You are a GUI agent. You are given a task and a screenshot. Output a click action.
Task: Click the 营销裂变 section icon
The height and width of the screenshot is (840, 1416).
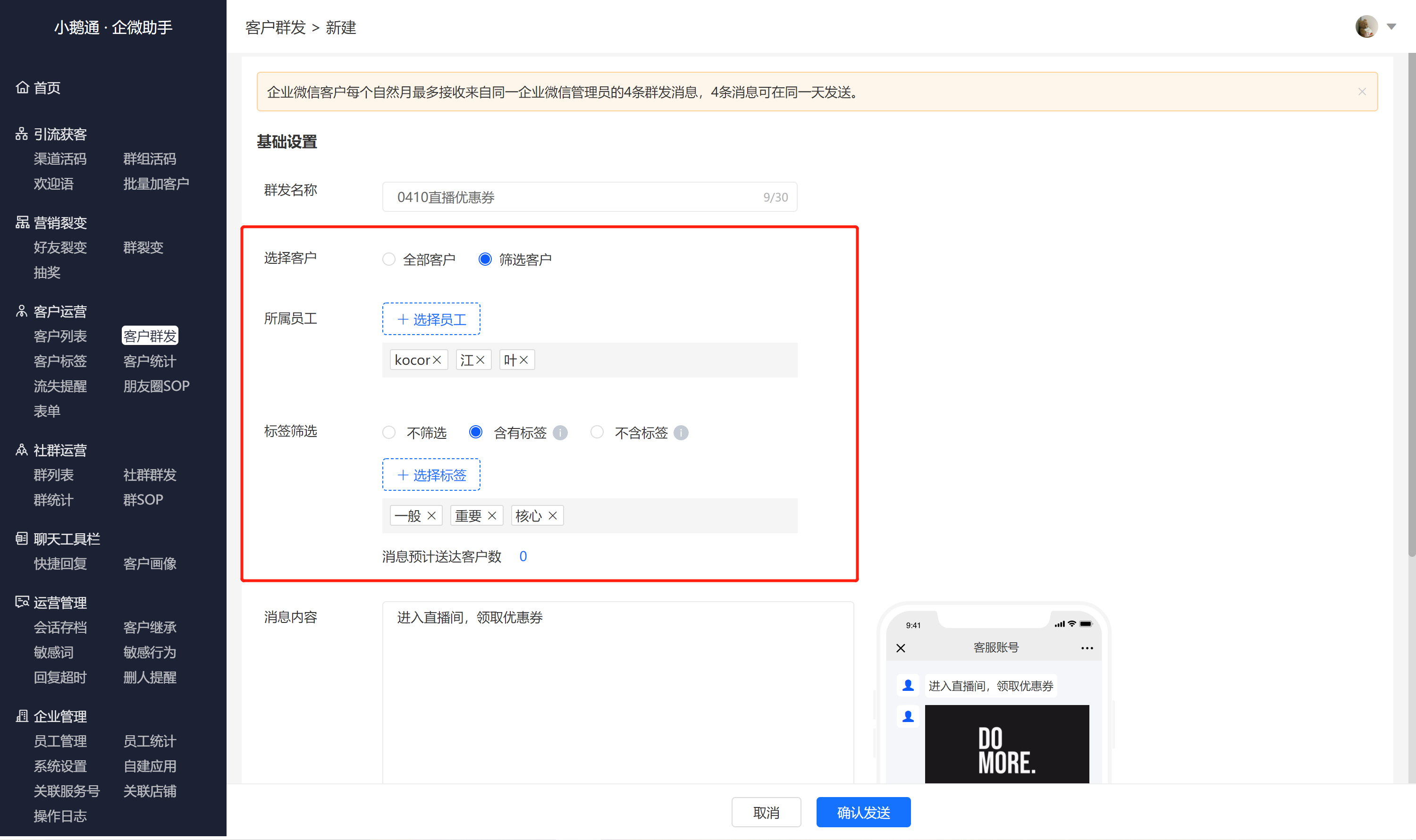[22, 222]
